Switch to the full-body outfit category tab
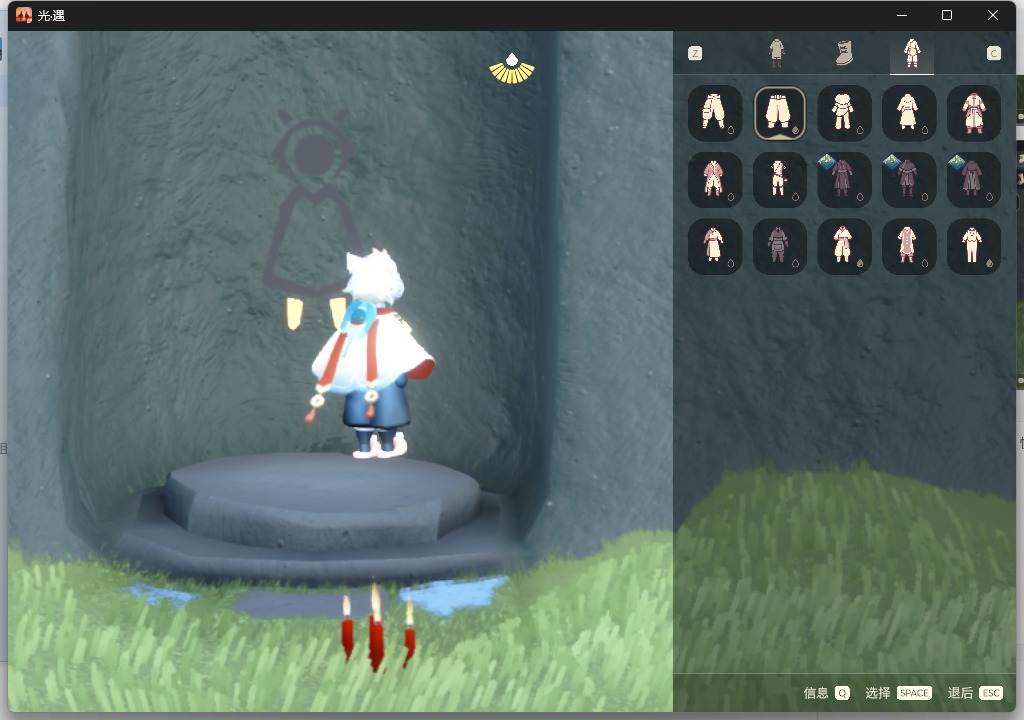This screenshot has width=1024, height=720. click(x=776, y=53)
